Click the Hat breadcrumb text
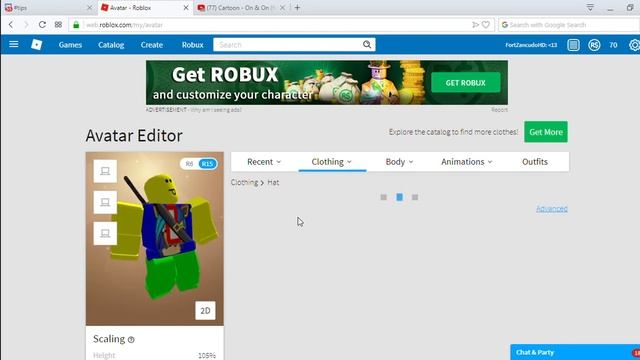 (273, 182)
